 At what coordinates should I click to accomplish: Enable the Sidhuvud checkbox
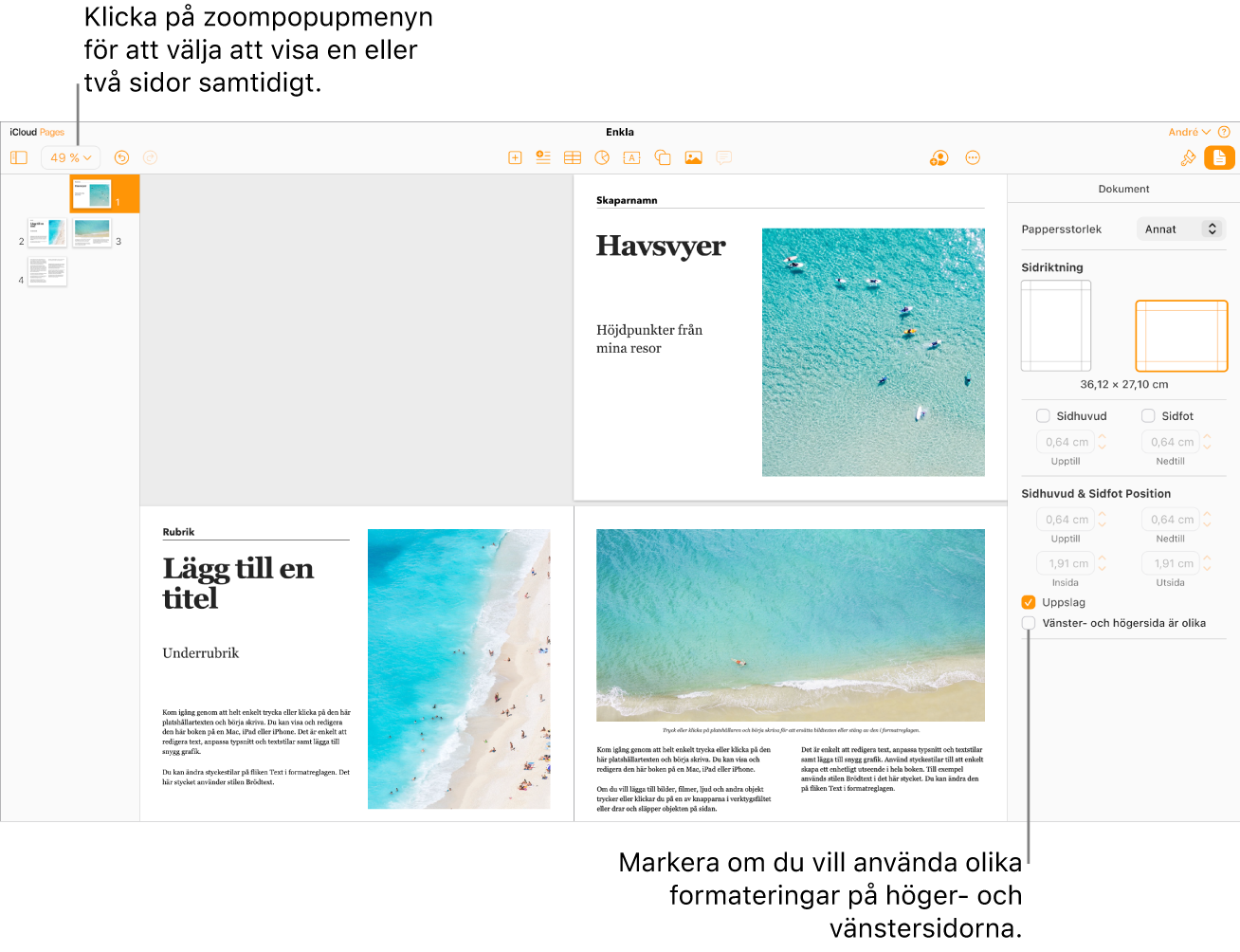pos(1044,415)
